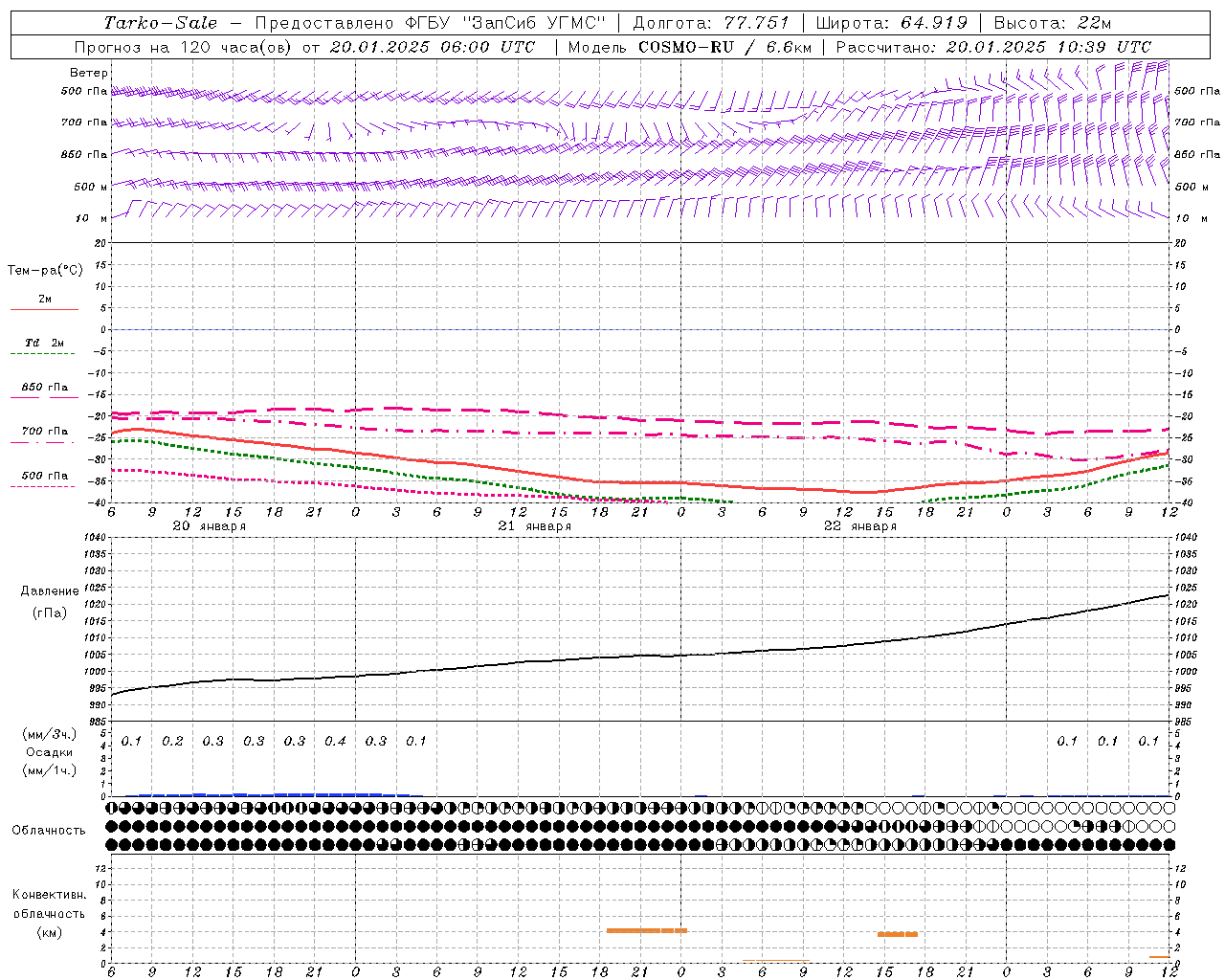The height and width of the screenshot is (980, 1225).
Task: Click the (мм/3ч.) precipitation unit label
Action: click(x=50, y=734)
